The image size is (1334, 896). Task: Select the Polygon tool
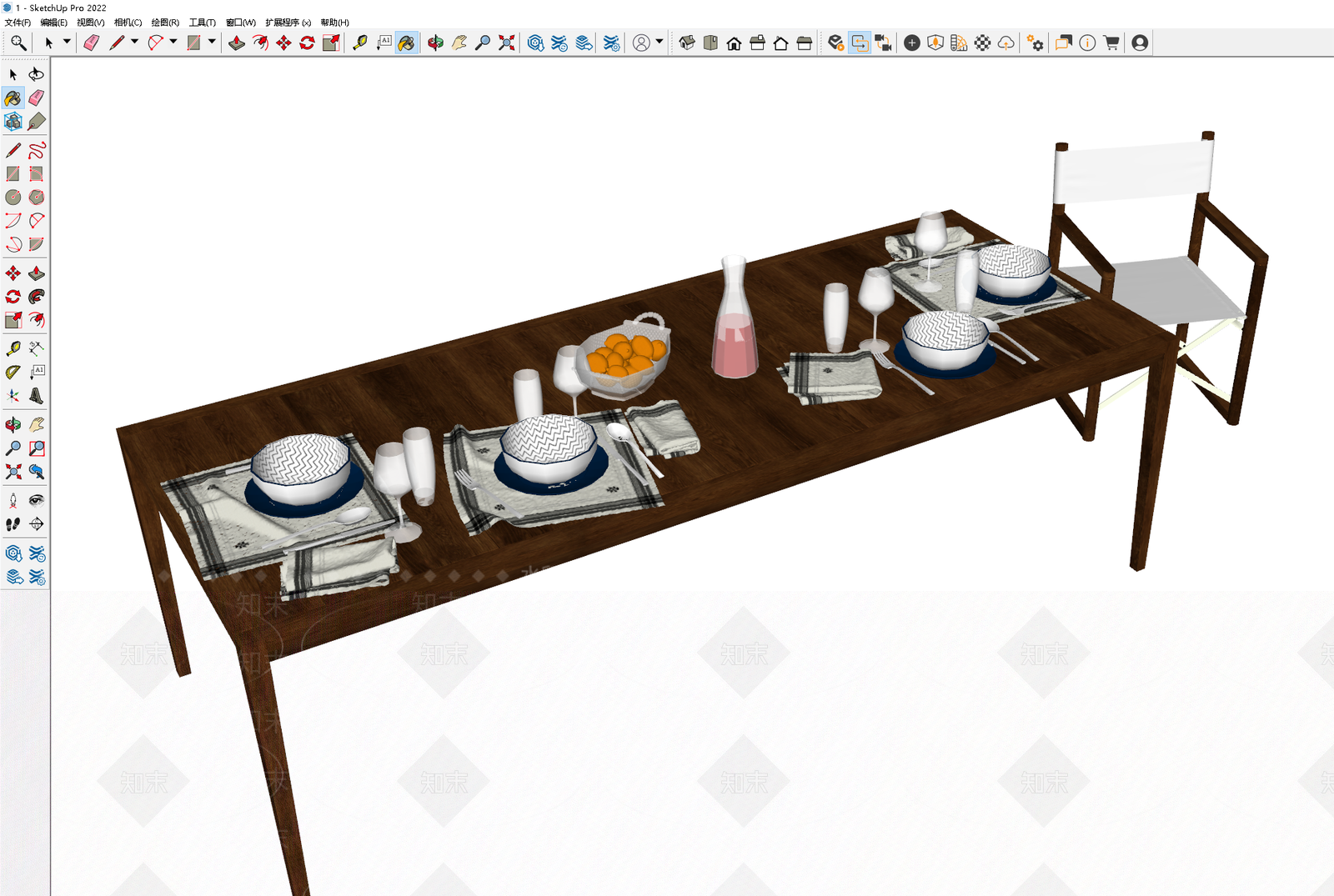(37, 197)
